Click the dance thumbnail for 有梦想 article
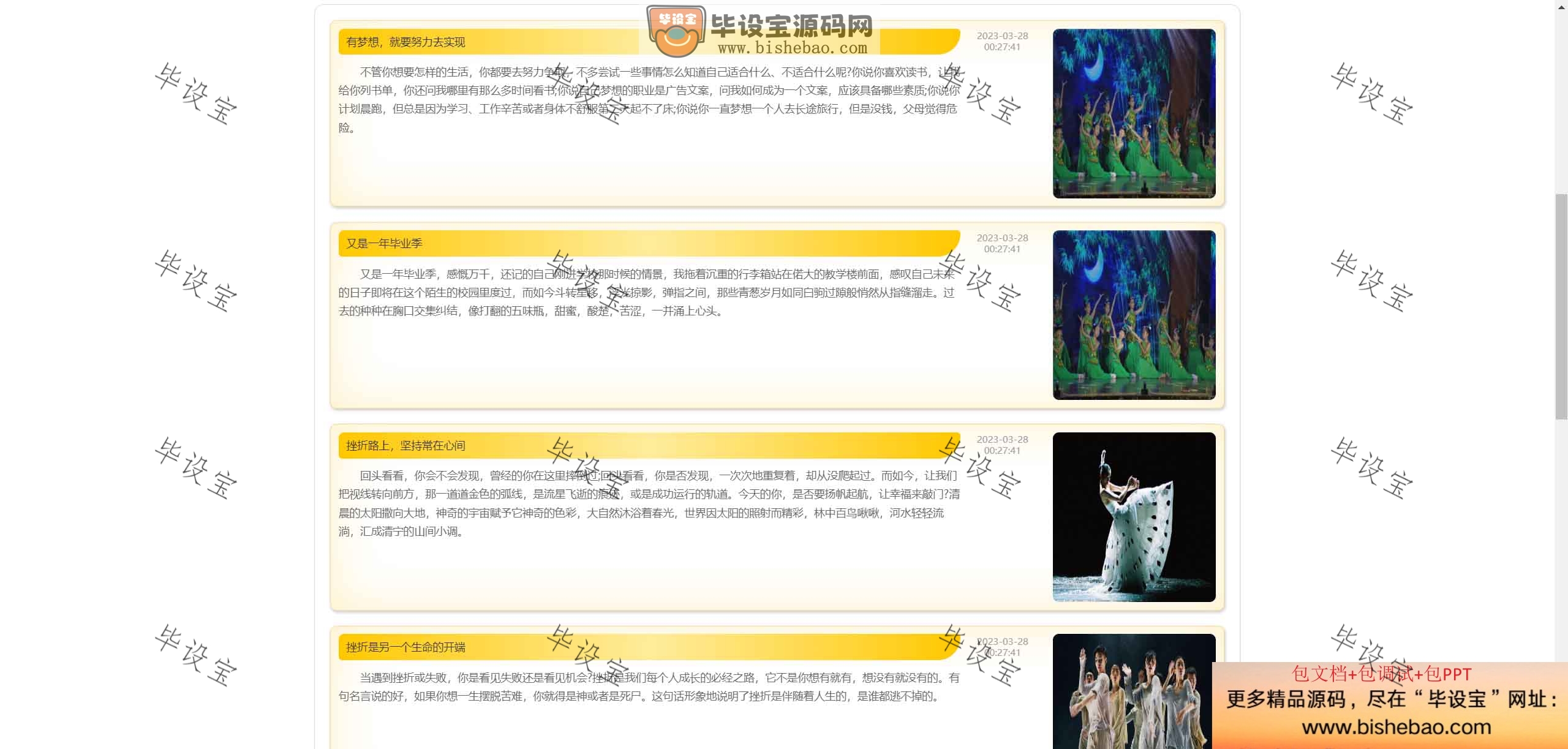Screen dimensions: 1568x749 coord(1134,113)
